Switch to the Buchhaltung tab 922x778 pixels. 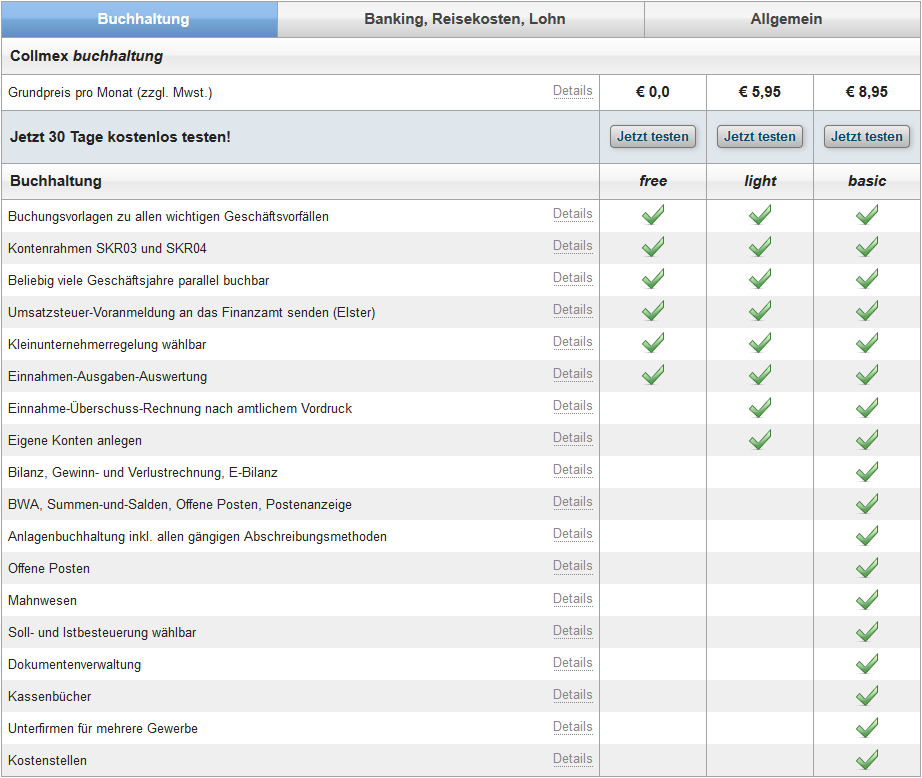click(x=140, y=19)
